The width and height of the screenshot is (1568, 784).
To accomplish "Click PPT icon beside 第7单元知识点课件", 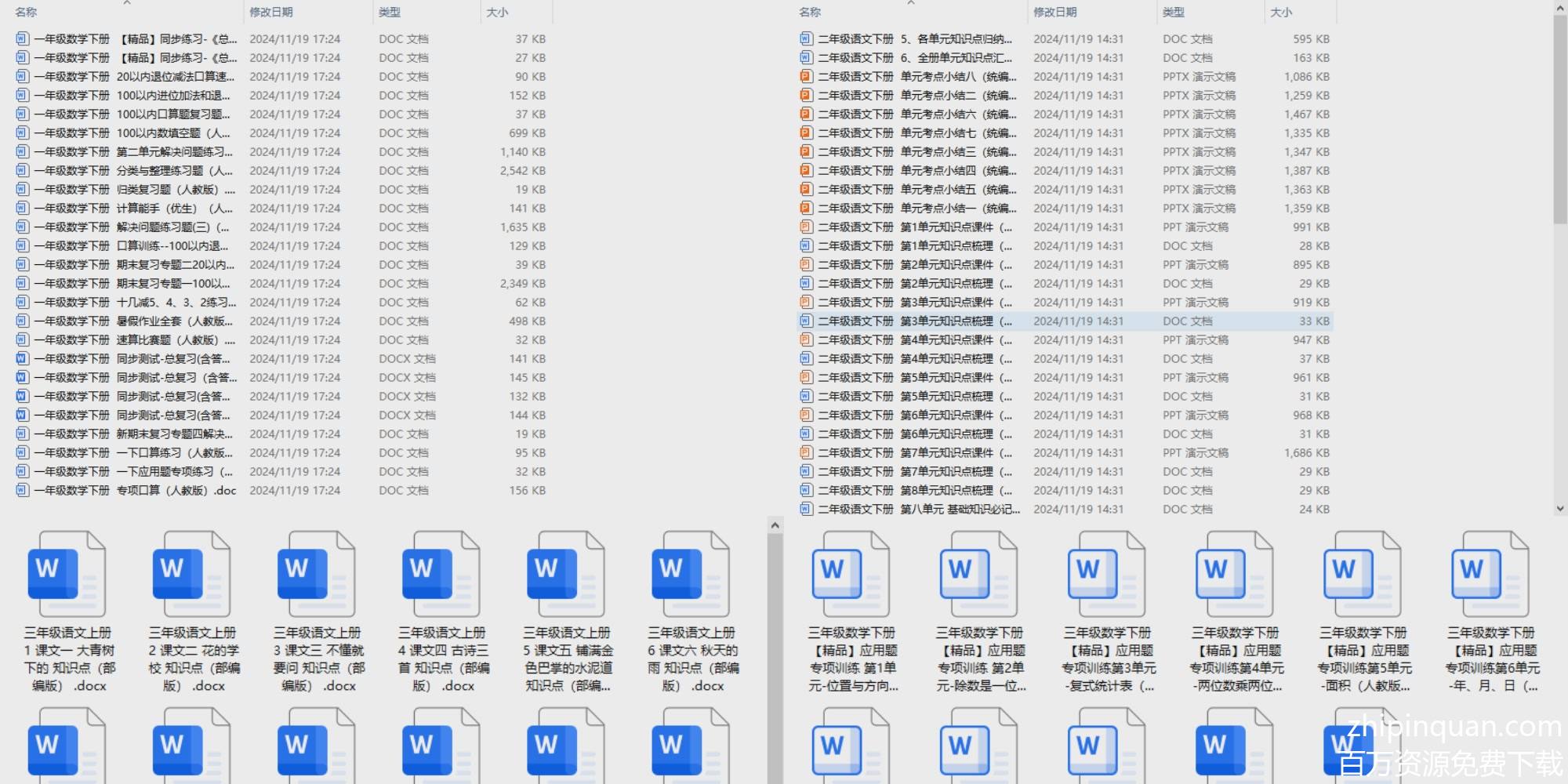I will [x=806, y=453].
